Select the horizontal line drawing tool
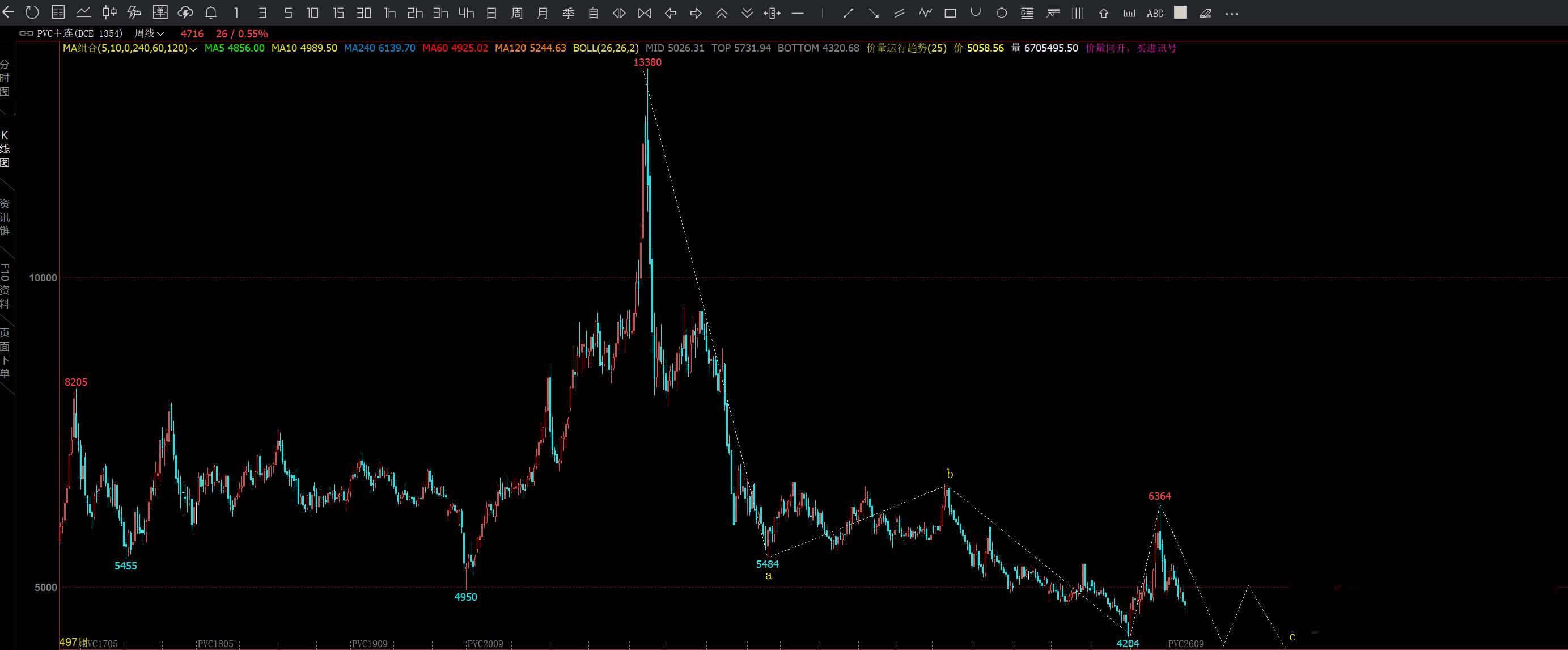Image resolution: width=1568 pixels, height=650 pixels. 798,13
